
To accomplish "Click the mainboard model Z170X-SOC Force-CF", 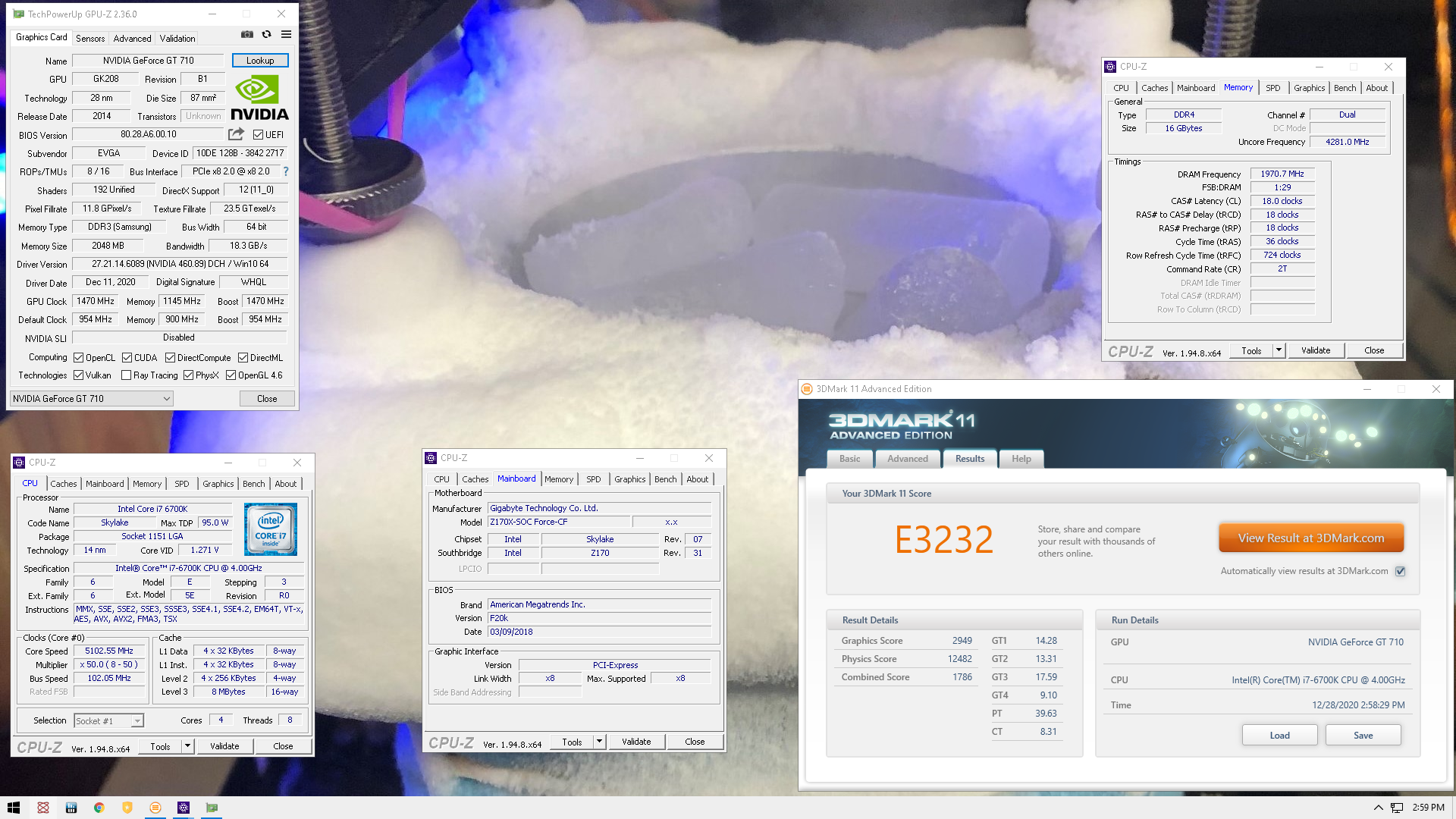I will click(558, 522).
